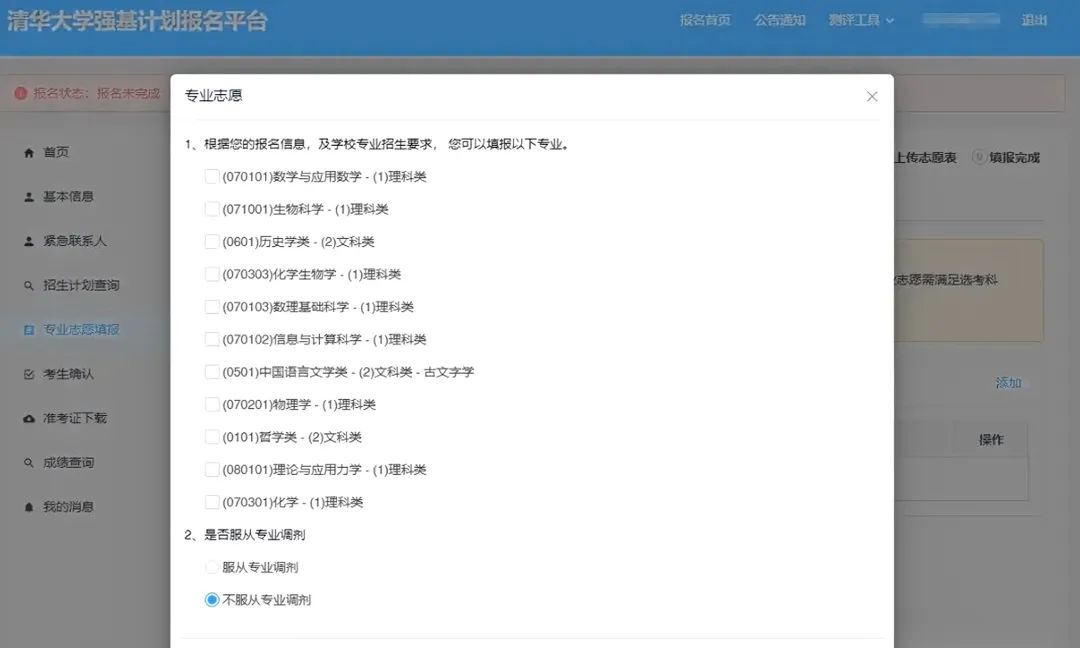Open 考生确认 in the sidebar
This screenshot has height=648, width=1080.
68,374
